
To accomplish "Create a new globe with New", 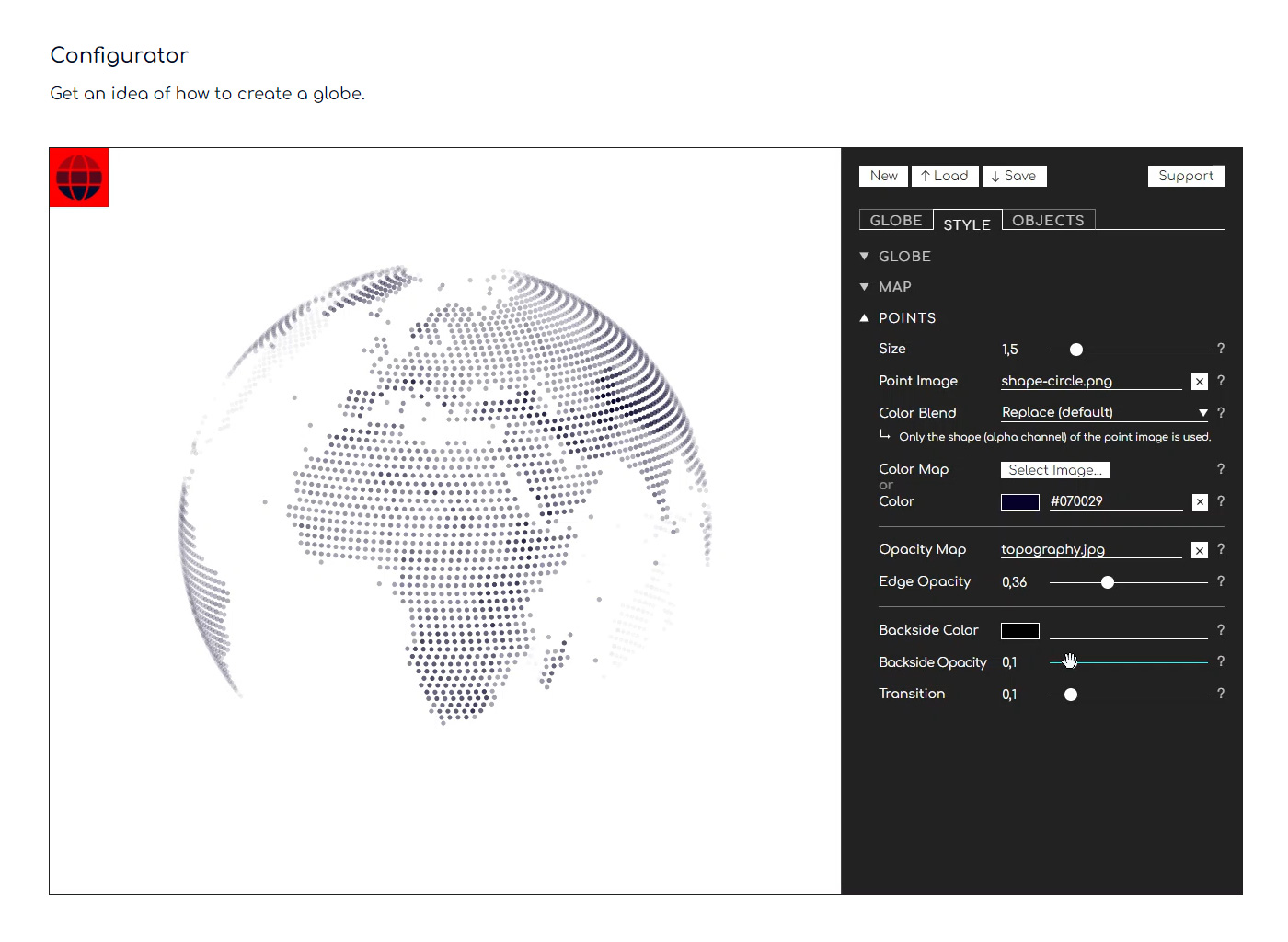I will pyautogui.click(x=882, y=176).
